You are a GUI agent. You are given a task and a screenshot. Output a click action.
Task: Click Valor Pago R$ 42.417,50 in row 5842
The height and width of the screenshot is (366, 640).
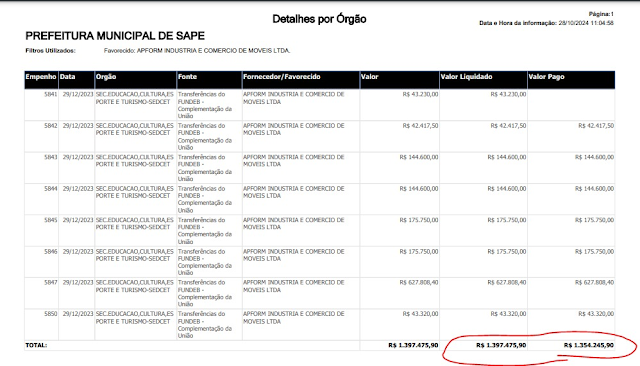[596, 126]
